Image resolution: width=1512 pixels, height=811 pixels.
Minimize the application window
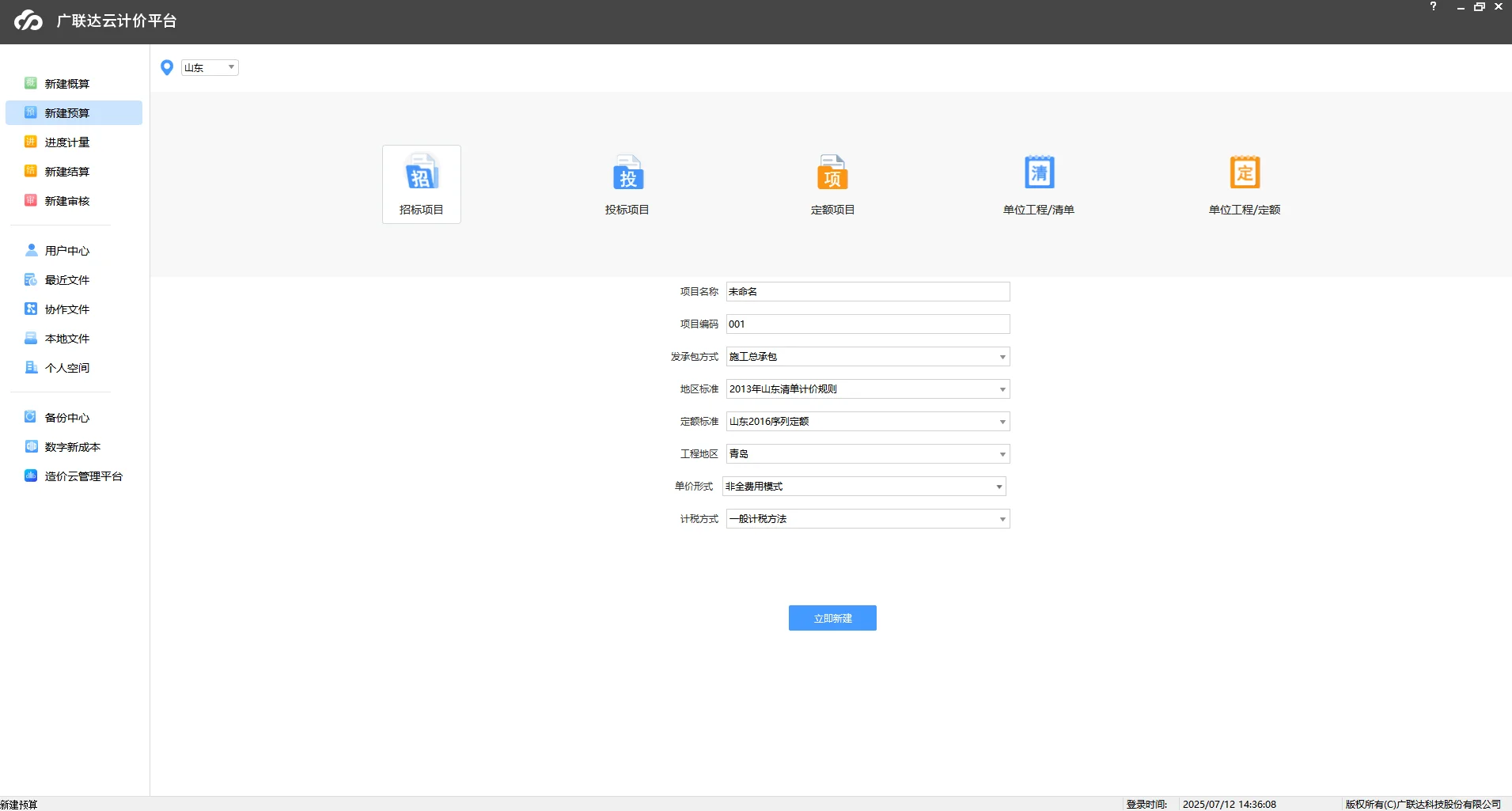pyautogui.click(x=1461, y=7)
